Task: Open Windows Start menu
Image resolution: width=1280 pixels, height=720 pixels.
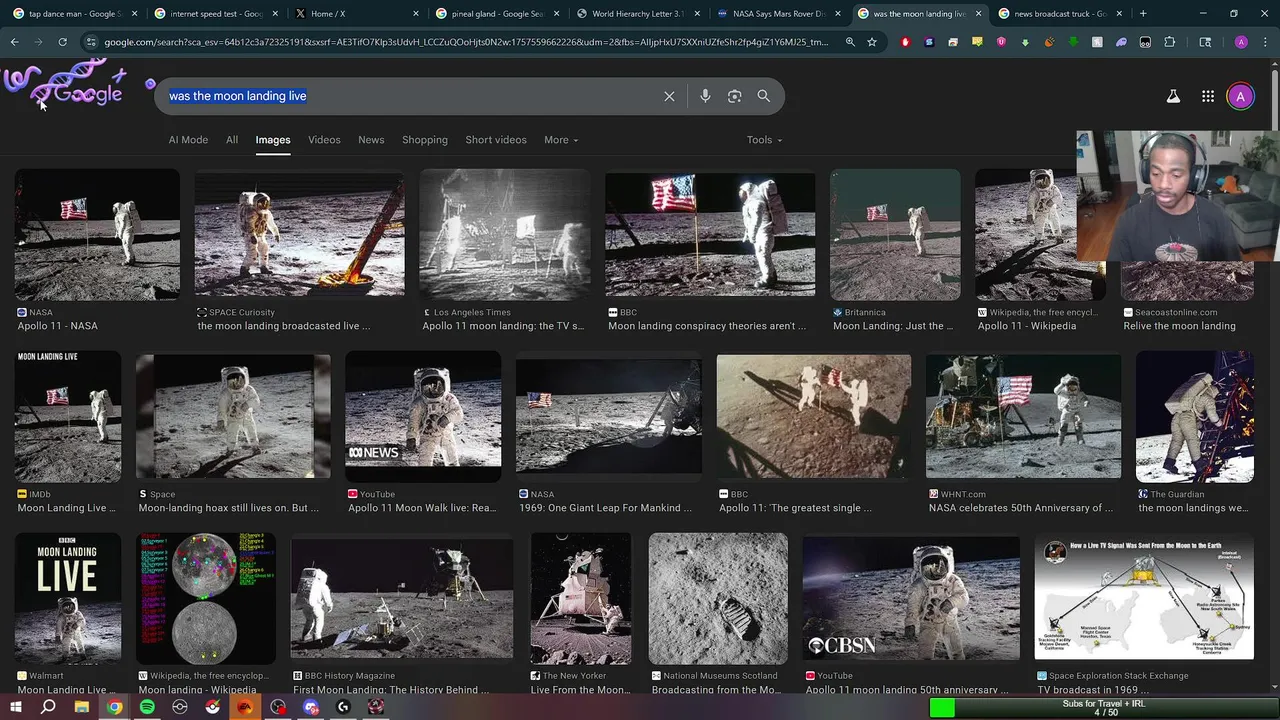Action: 15,707
